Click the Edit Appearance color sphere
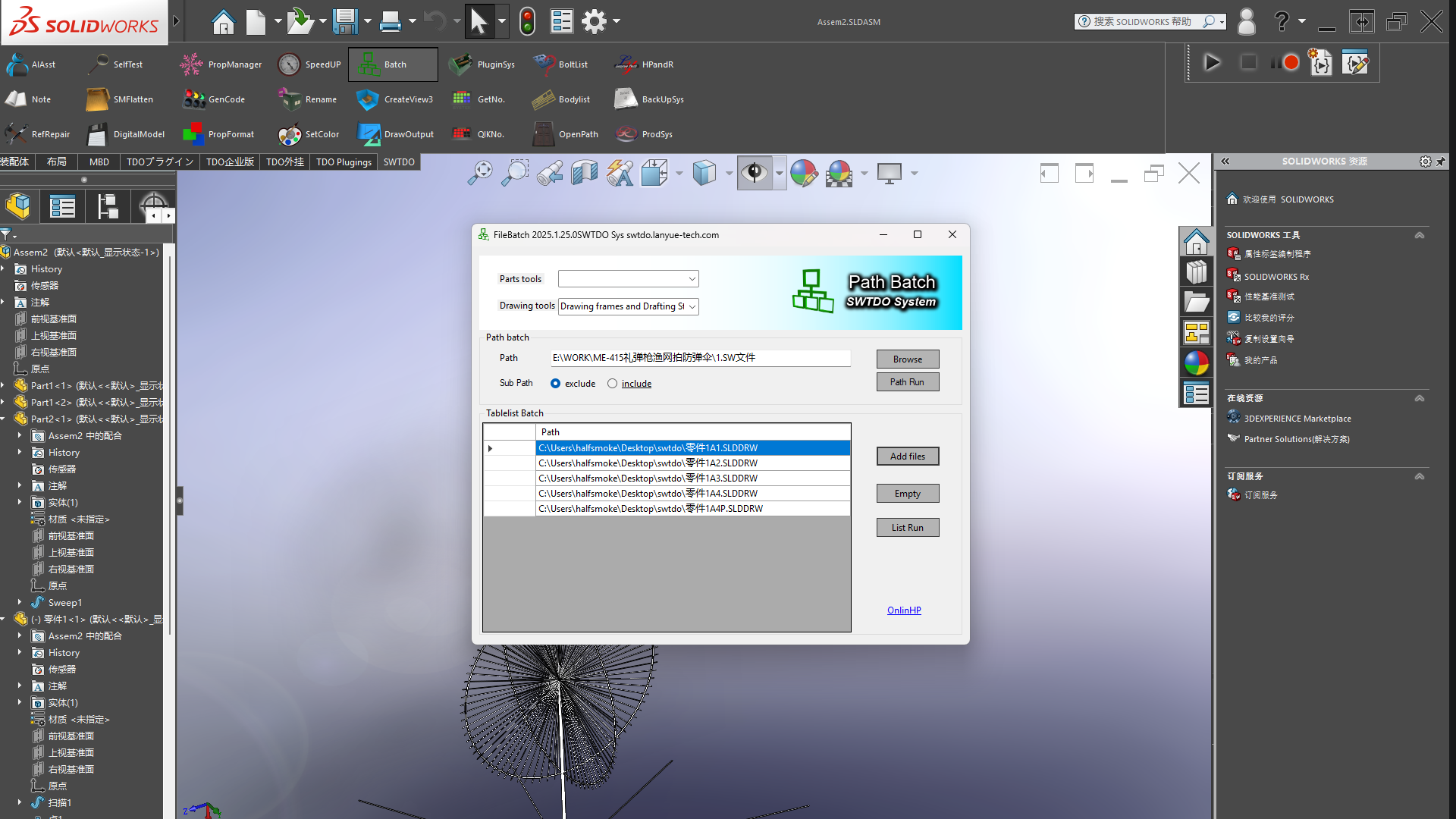This screenshot has height=819, width=1456. (804, 174)
